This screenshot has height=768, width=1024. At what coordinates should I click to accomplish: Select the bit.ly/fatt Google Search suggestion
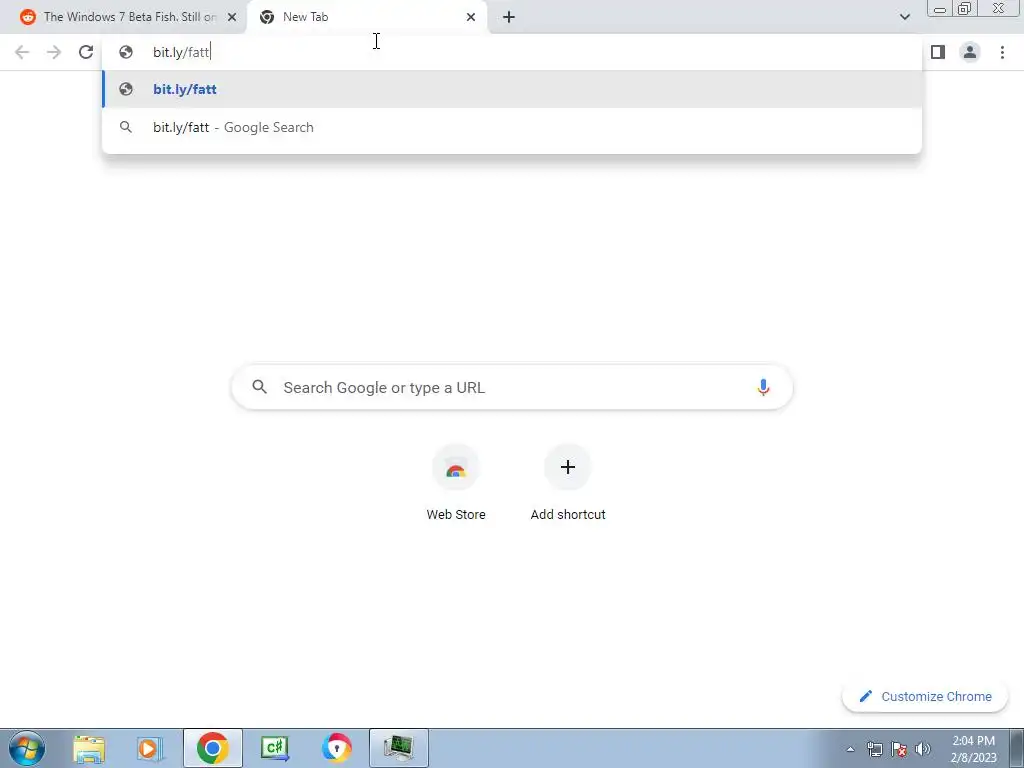click(512, 127)
